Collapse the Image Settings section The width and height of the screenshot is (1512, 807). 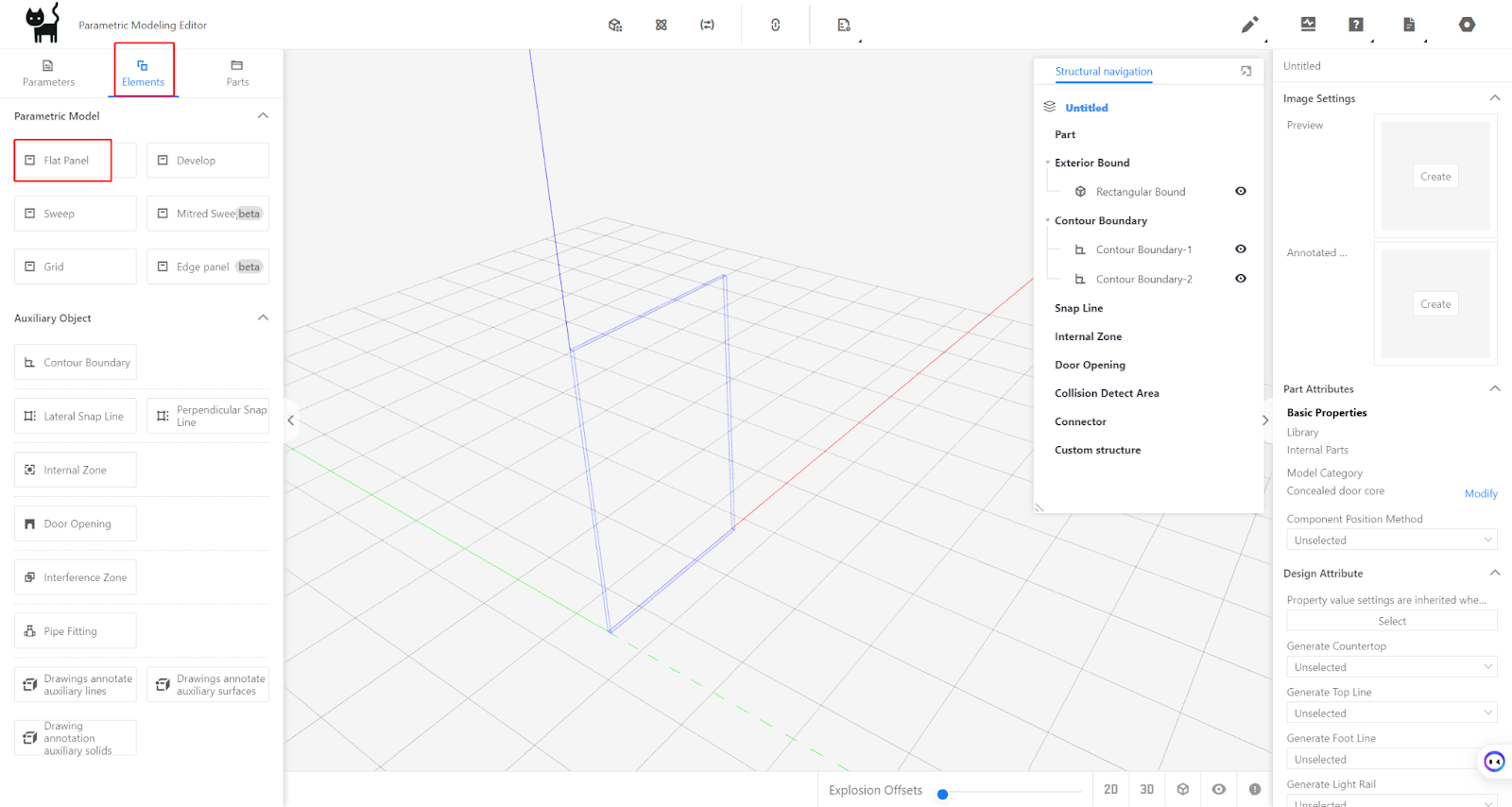point(1495,97)
